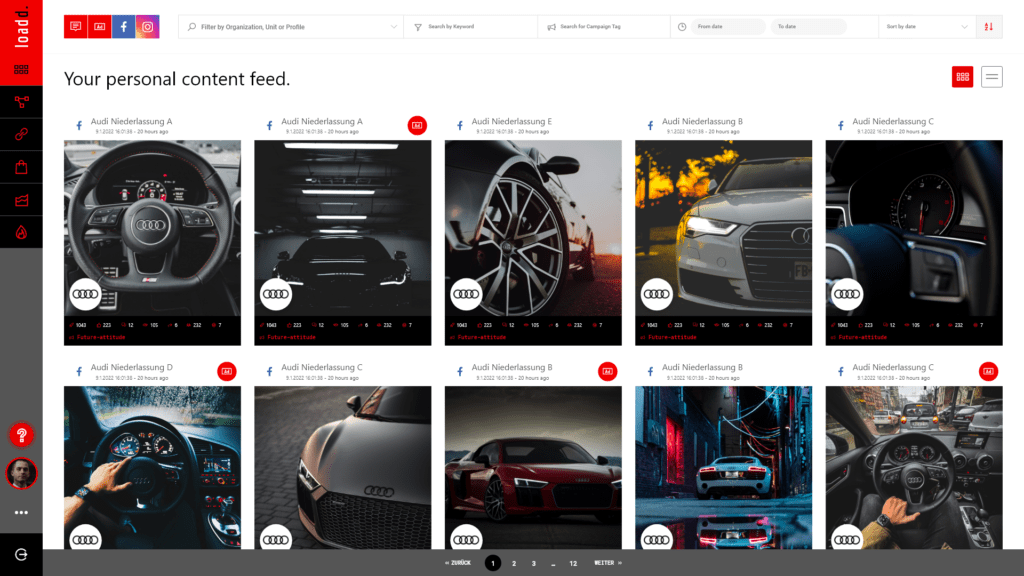
Task: Click the Search by Keyword field
Action: [x=471, y=27]
